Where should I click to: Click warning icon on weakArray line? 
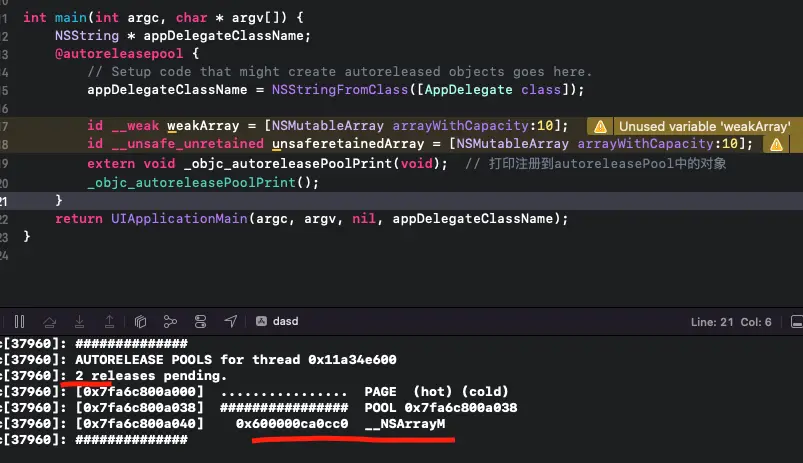tap(600, 126)
